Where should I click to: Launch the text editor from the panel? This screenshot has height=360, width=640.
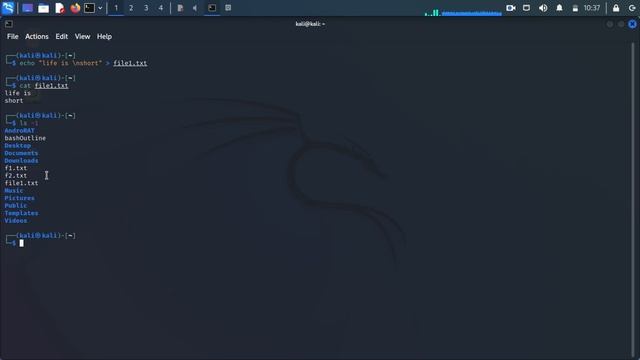[x=60, y=8]
